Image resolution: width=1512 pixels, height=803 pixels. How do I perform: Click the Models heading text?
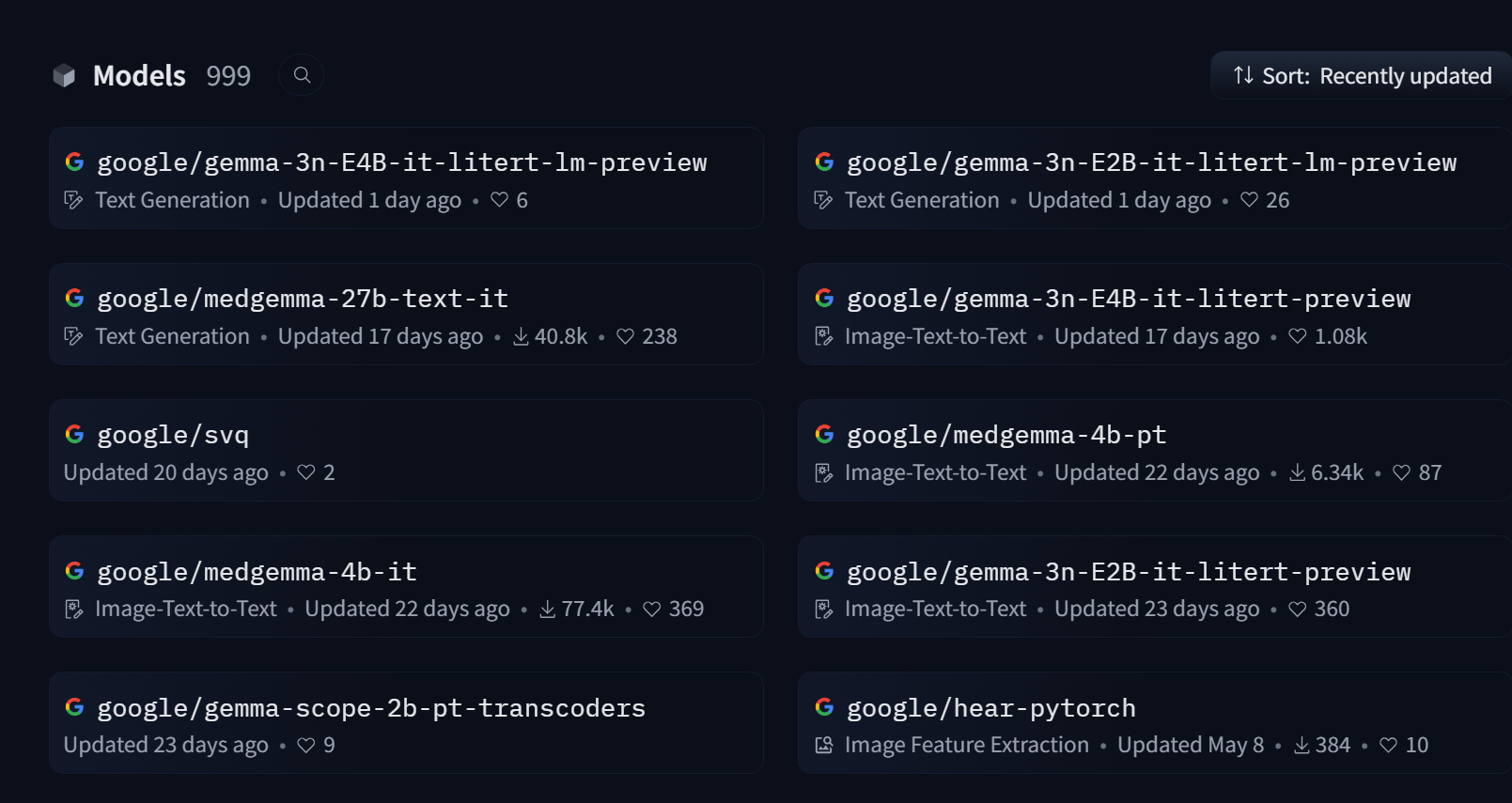tap(139, 75)
